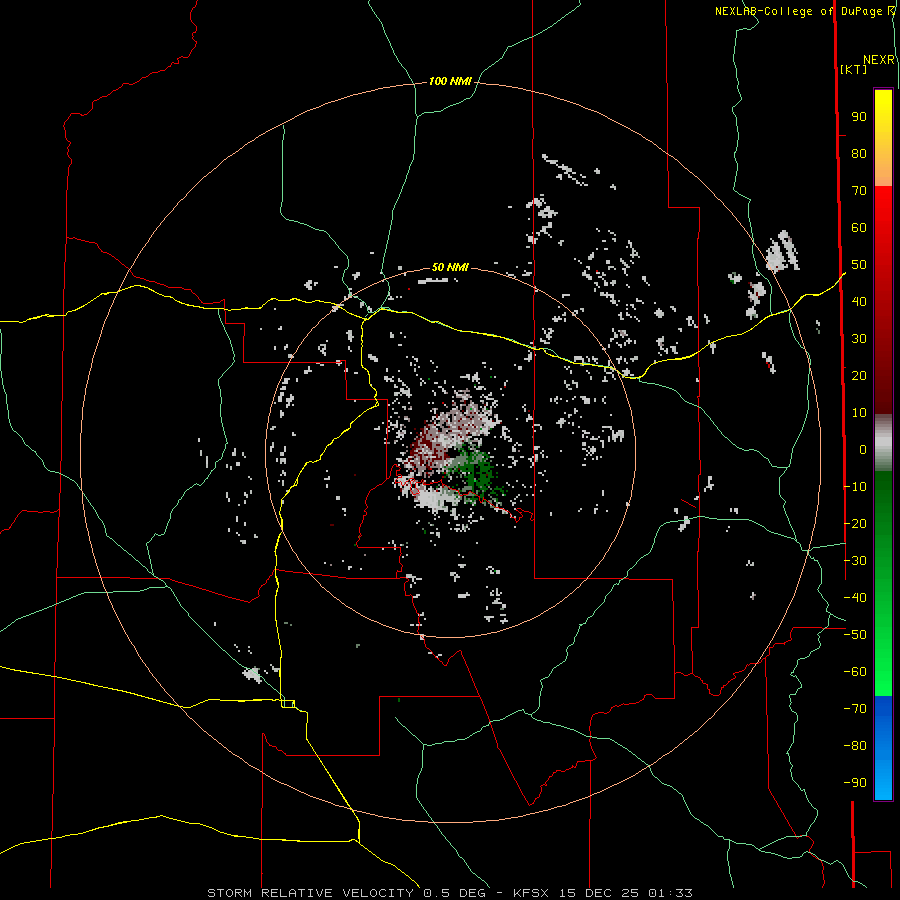Click the 90 value on the velocity scale
This screenshot has width=900, height=900.
click(x=859, y=117)
